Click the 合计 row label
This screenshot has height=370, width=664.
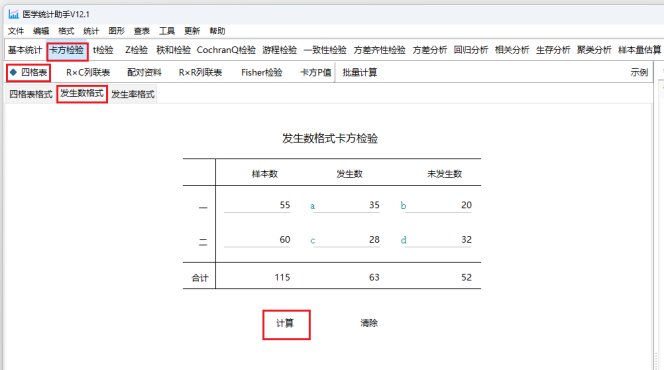point(200,278)
